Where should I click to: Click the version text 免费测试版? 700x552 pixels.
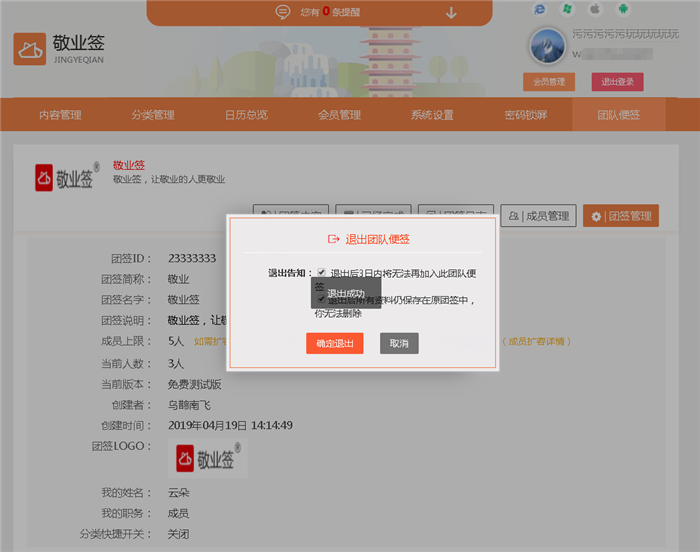pos(195,384)
